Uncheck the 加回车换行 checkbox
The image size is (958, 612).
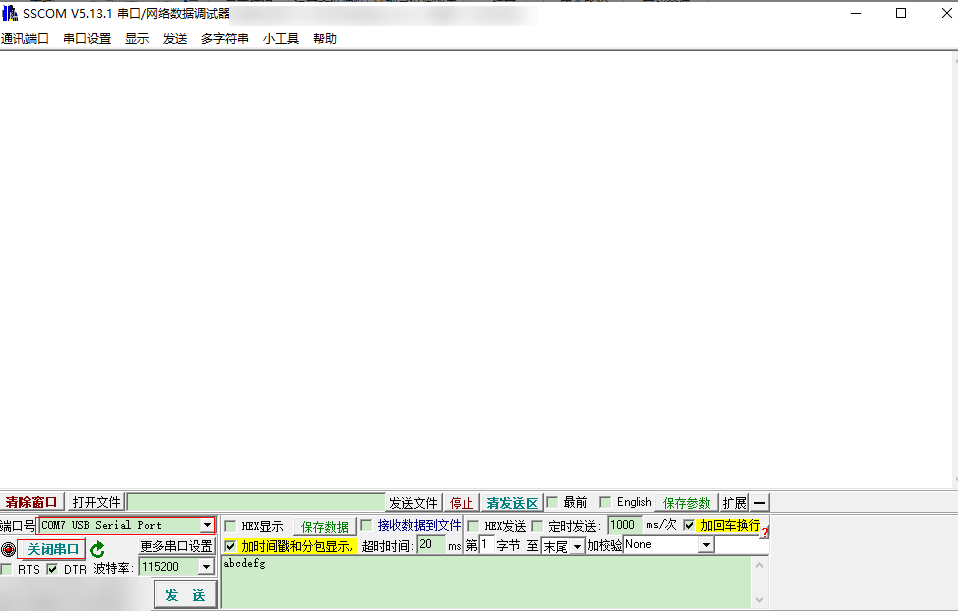point(689,525)
